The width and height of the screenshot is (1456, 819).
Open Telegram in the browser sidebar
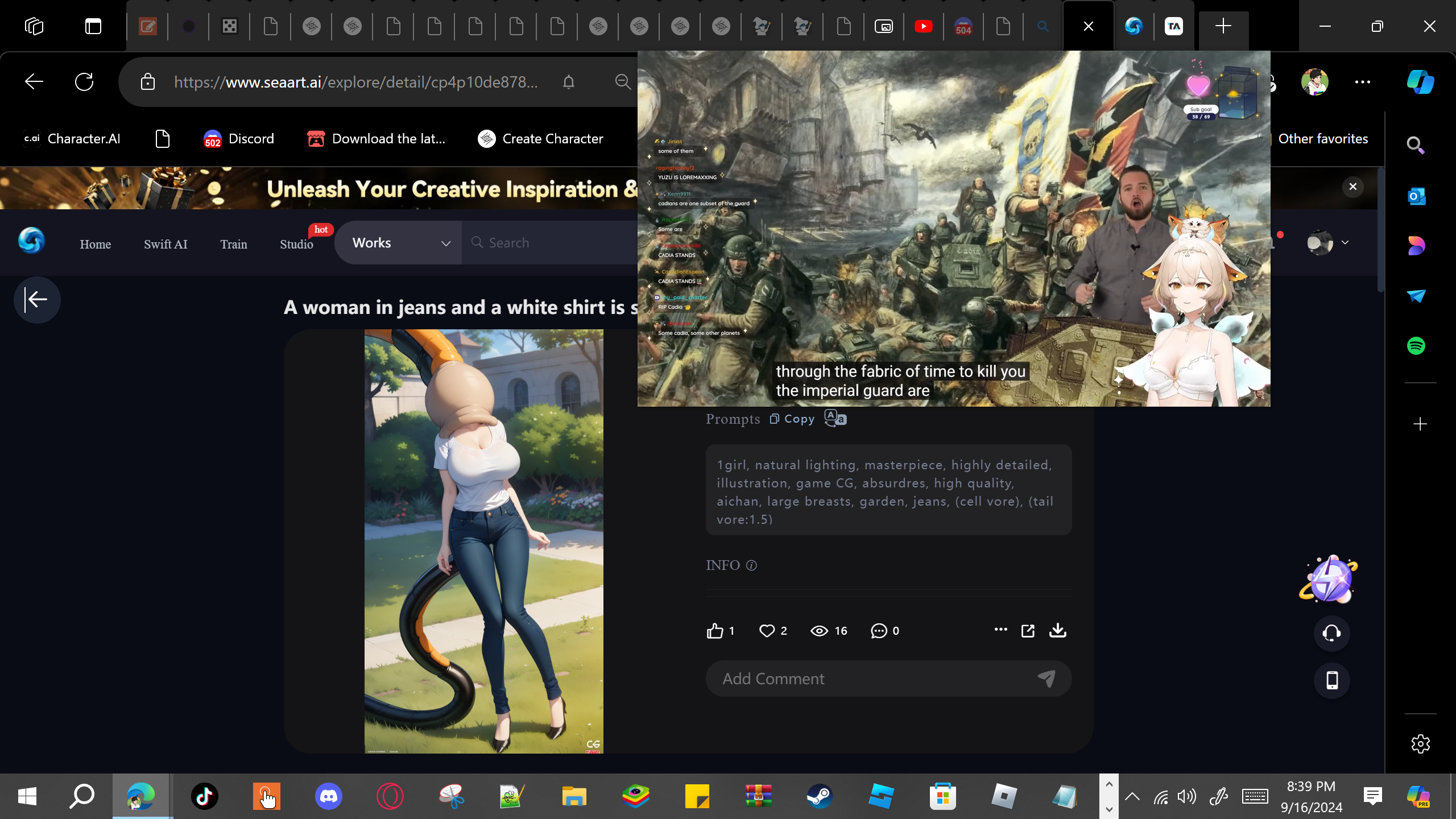point(1416,296)
